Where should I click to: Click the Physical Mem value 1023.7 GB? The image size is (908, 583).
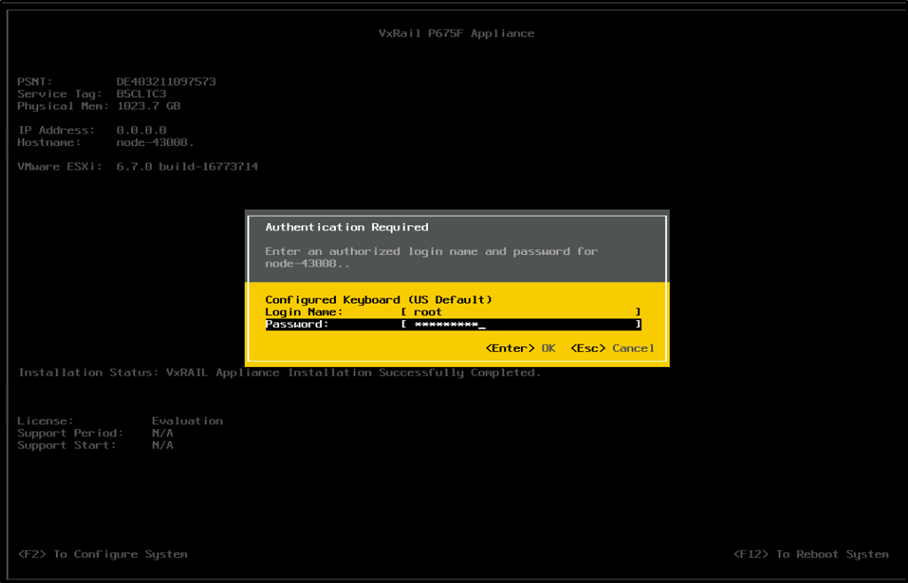(x=149, y=106)
